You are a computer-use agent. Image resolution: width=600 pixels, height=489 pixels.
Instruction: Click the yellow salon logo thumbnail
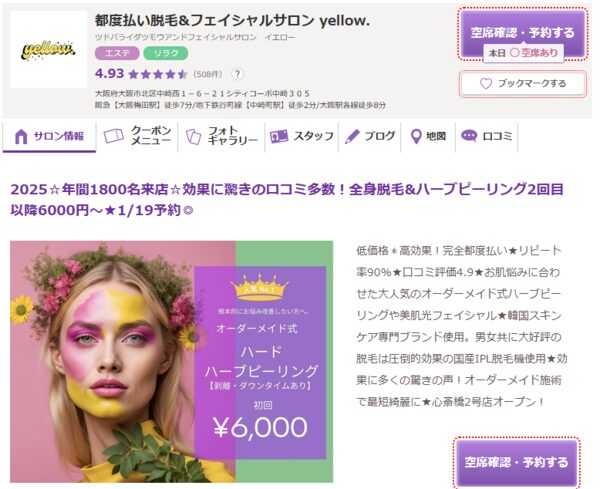(48, 49)
